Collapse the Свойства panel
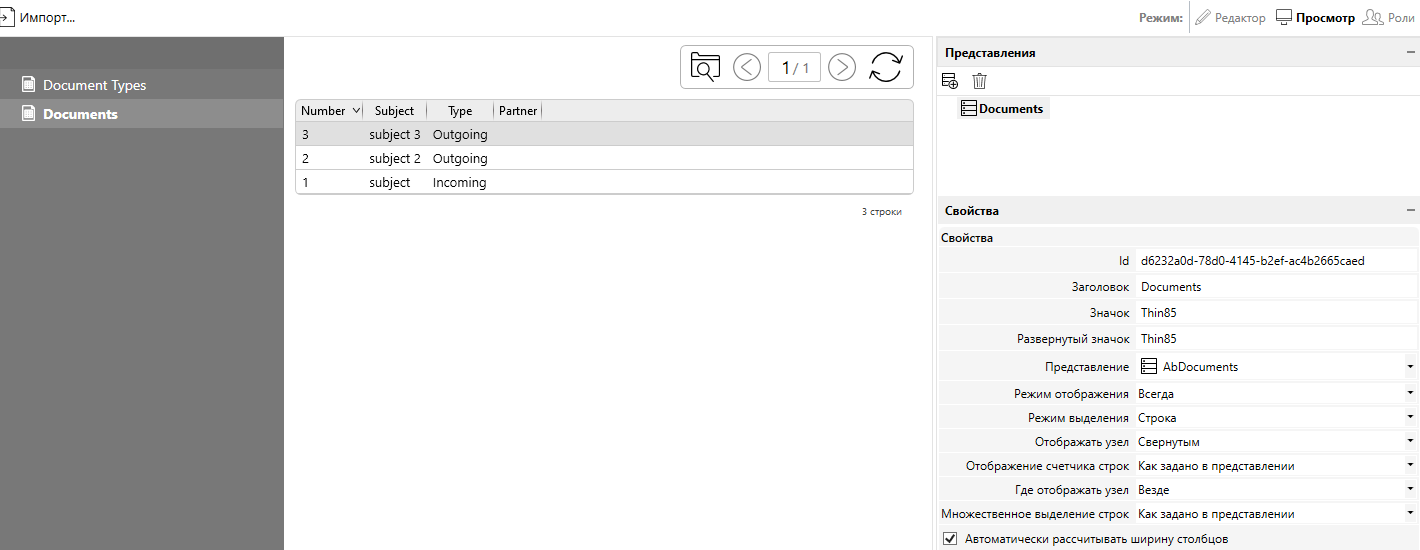The height and width of the screenshot is (550, 1420). point(1410,211)
